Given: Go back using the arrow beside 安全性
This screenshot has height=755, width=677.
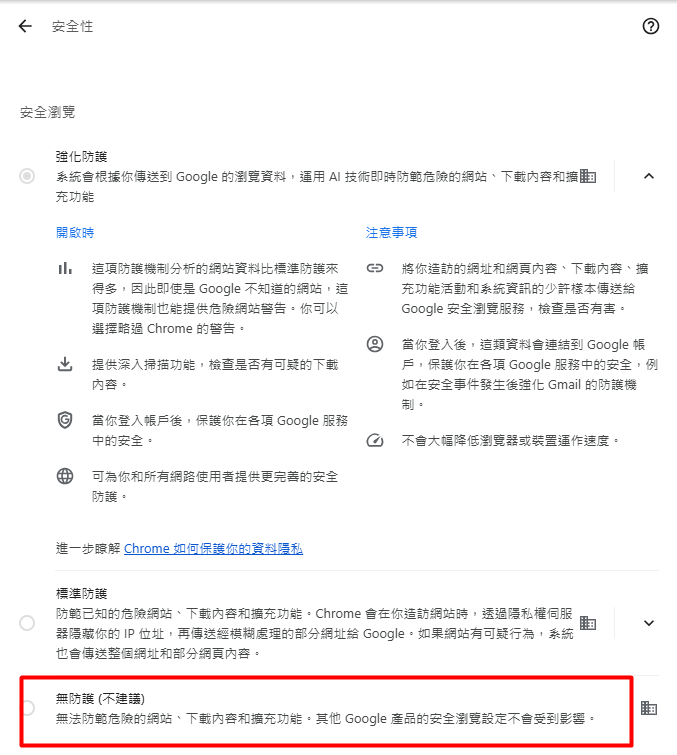Looking at the screenshot, I should [x=25, y=26].
